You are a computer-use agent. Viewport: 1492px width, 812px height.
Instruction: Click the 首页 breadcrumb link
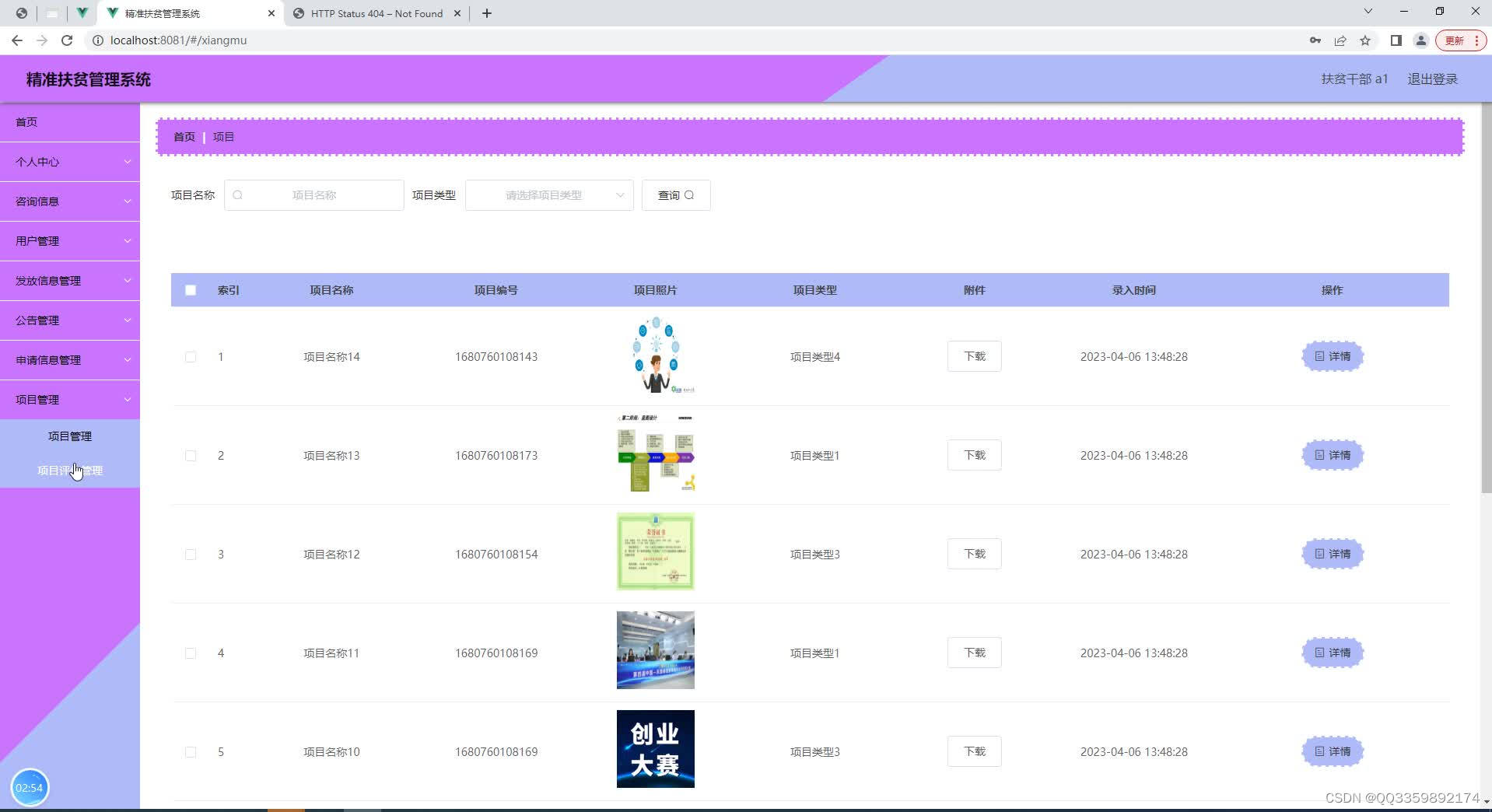tap(184, 137)
